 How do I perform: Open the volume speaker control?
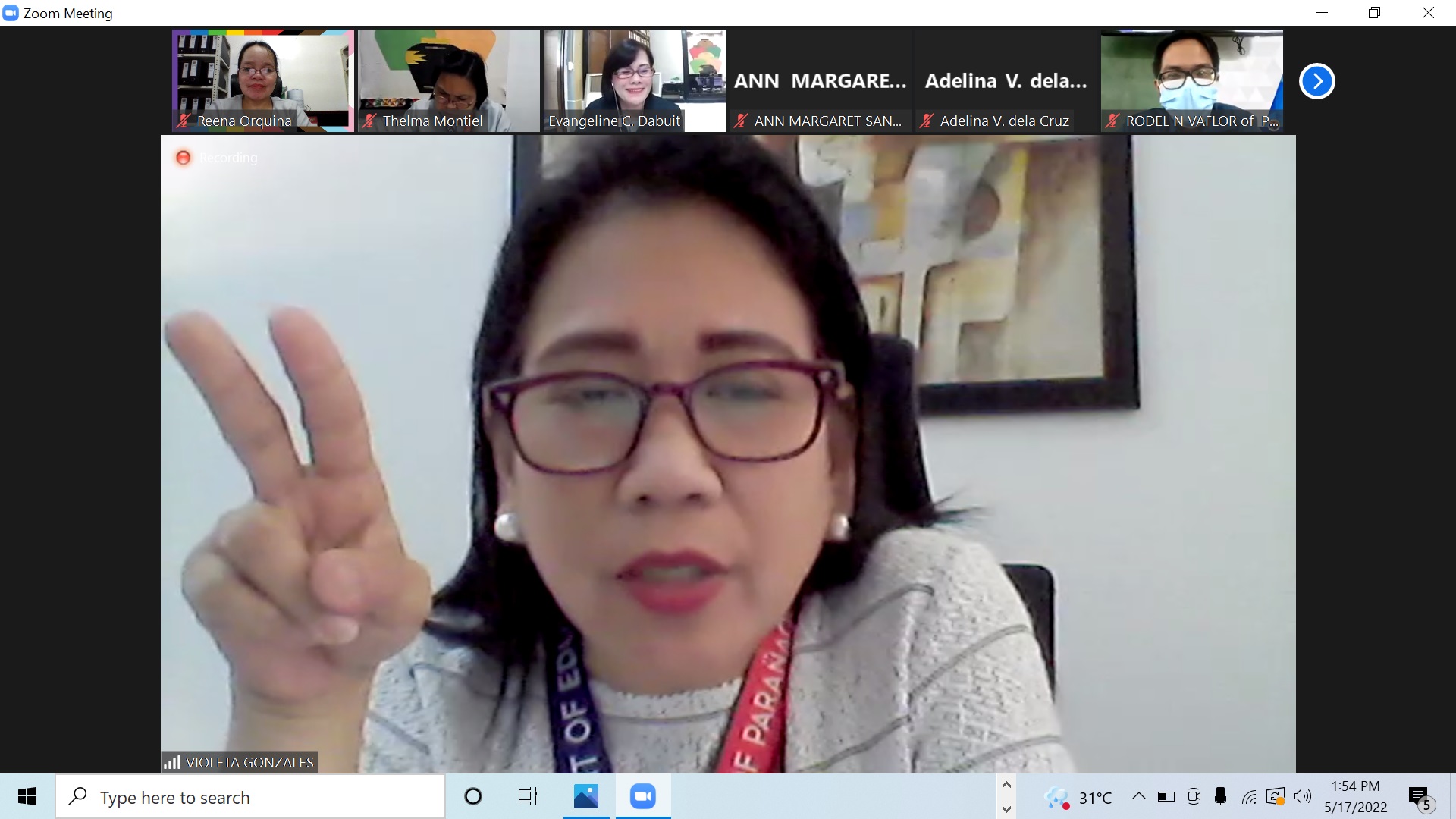click(1303, 796)
